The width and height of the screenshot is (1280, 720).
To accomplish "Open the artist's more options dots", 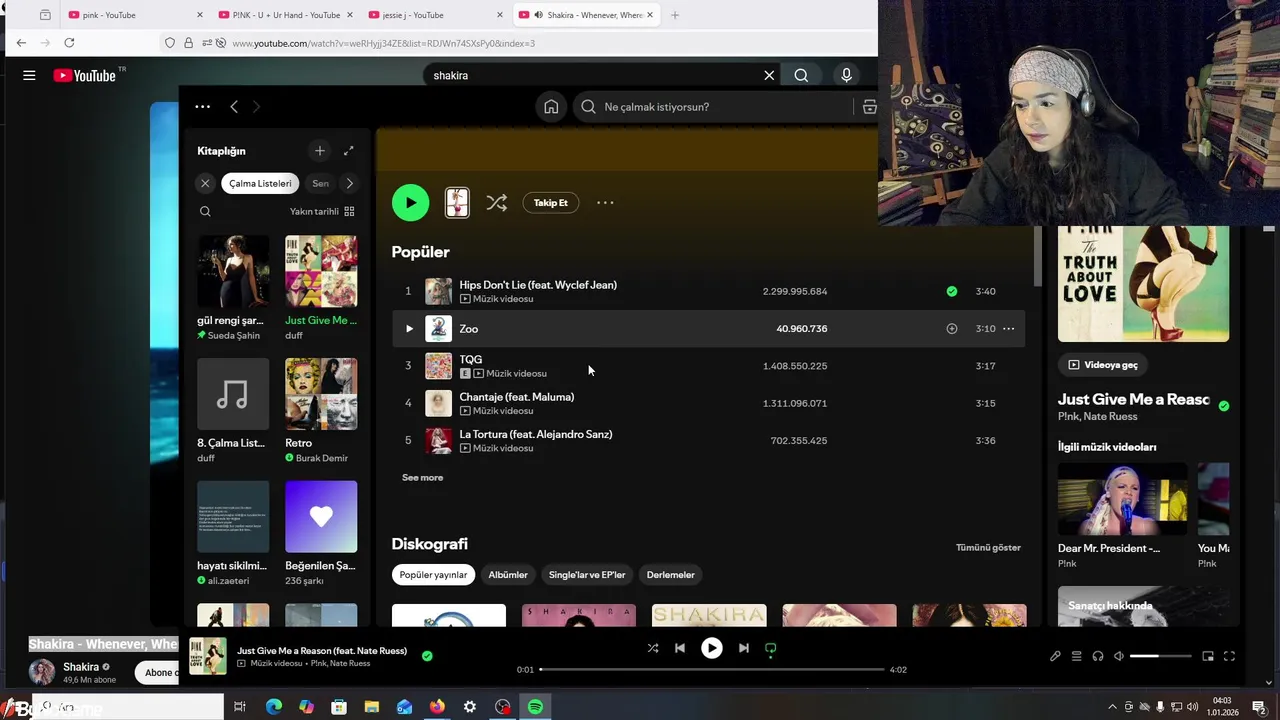I will pyautogui.click(x=605, y=203).
